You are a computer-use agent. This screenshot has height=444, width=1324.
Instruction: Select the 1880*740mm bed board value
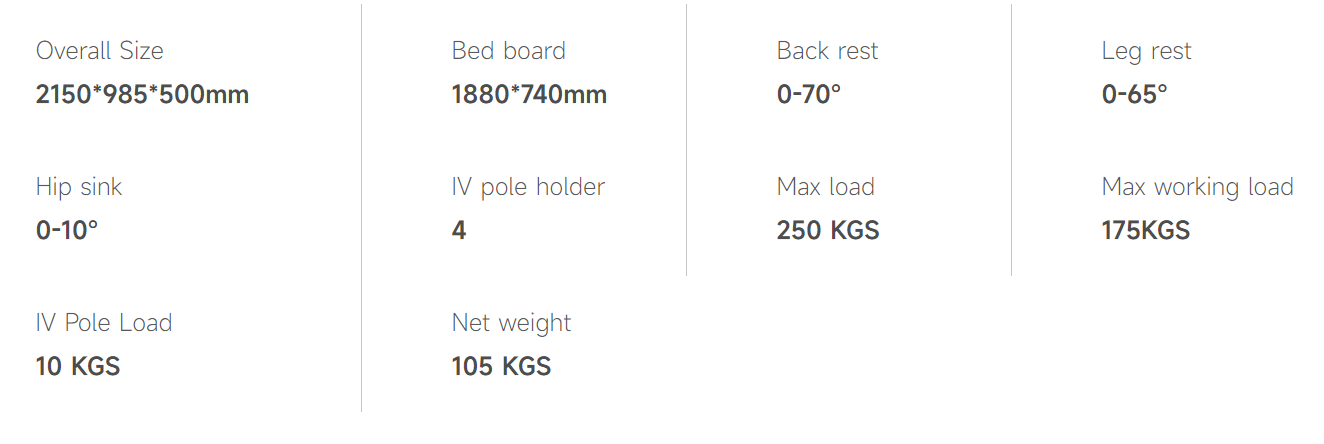529,95
